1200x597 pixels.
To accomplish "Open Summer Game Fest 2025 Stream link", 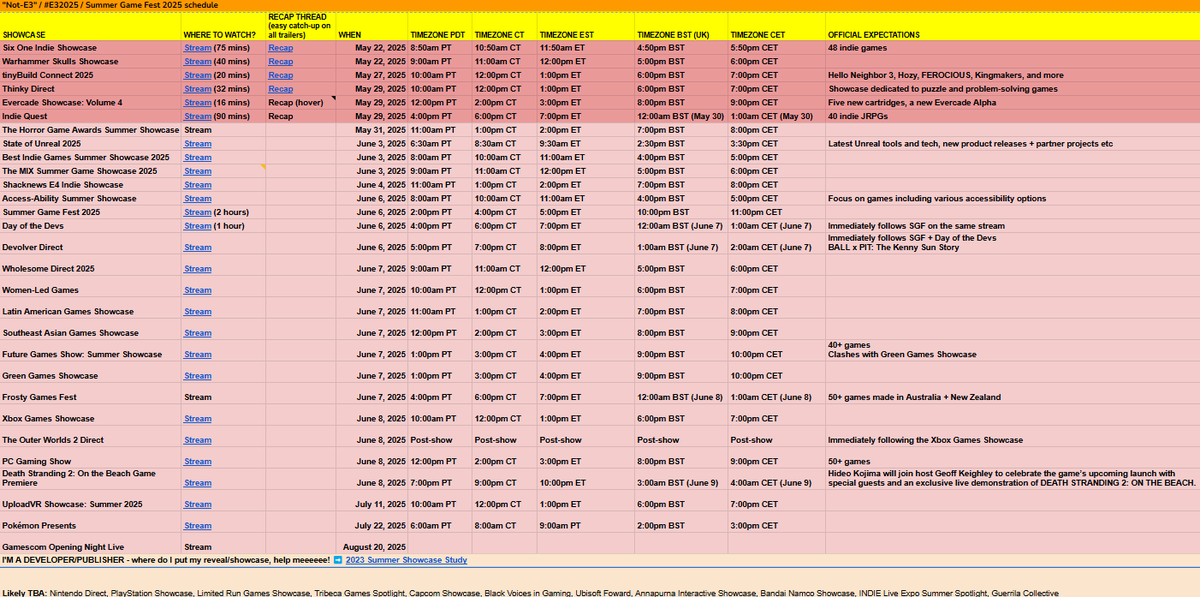I will 197,212.
